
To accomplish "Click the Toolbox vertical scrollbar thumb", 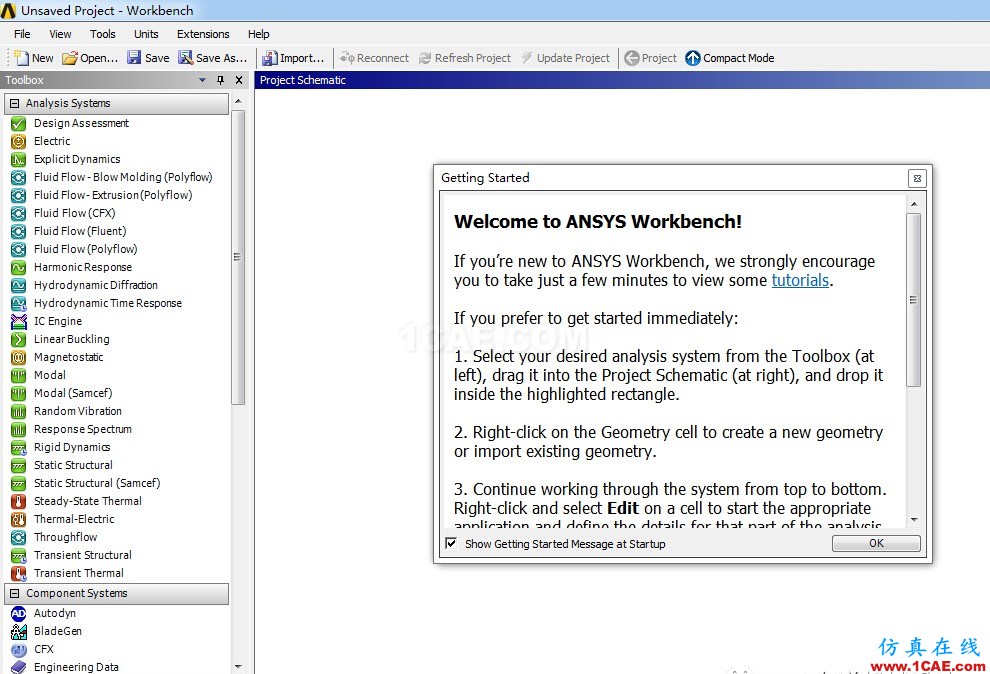I will tap(238, 257).
